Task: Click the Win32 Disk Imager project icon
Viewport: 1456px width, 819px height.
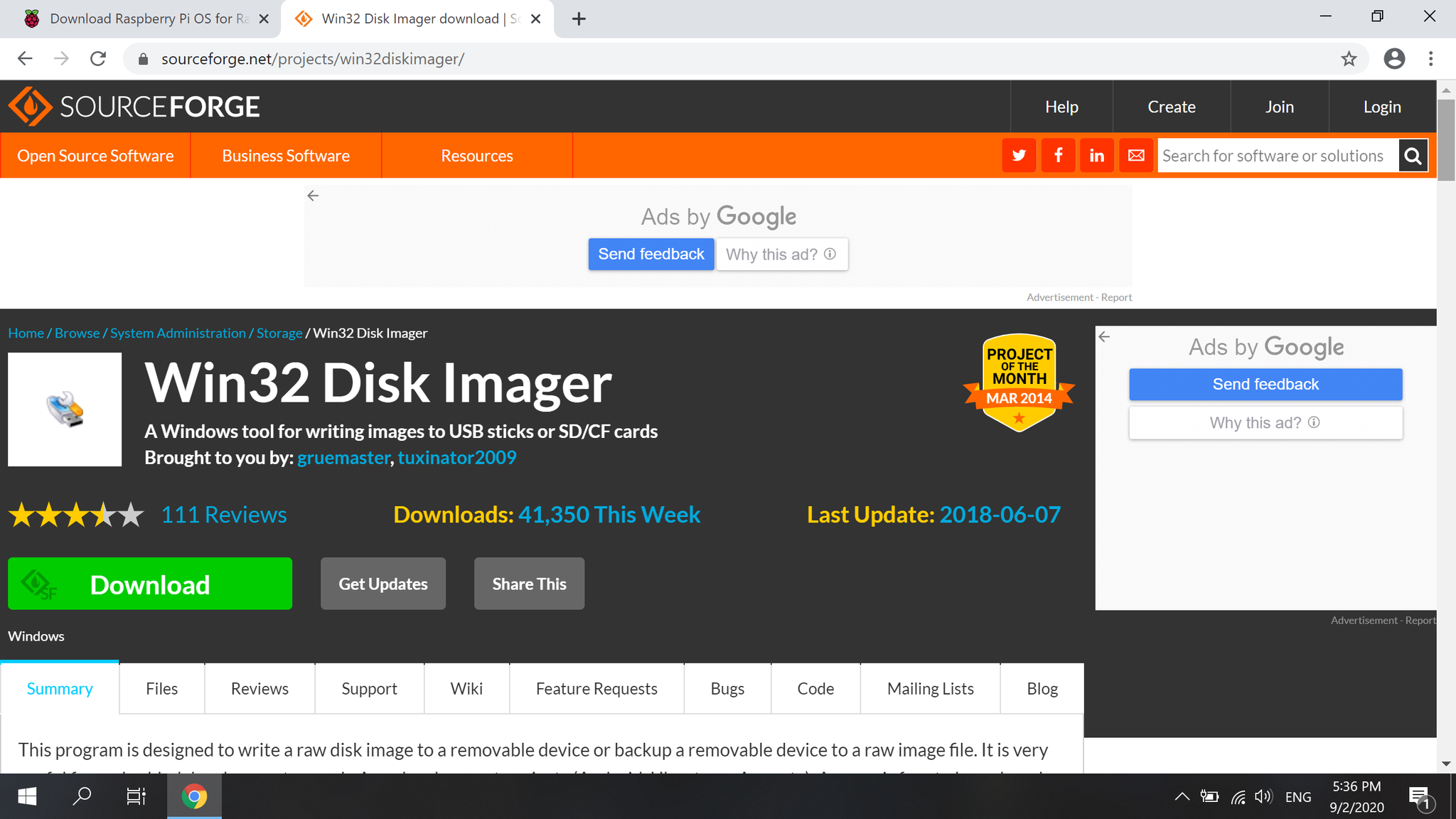Action: pos(65,409)
